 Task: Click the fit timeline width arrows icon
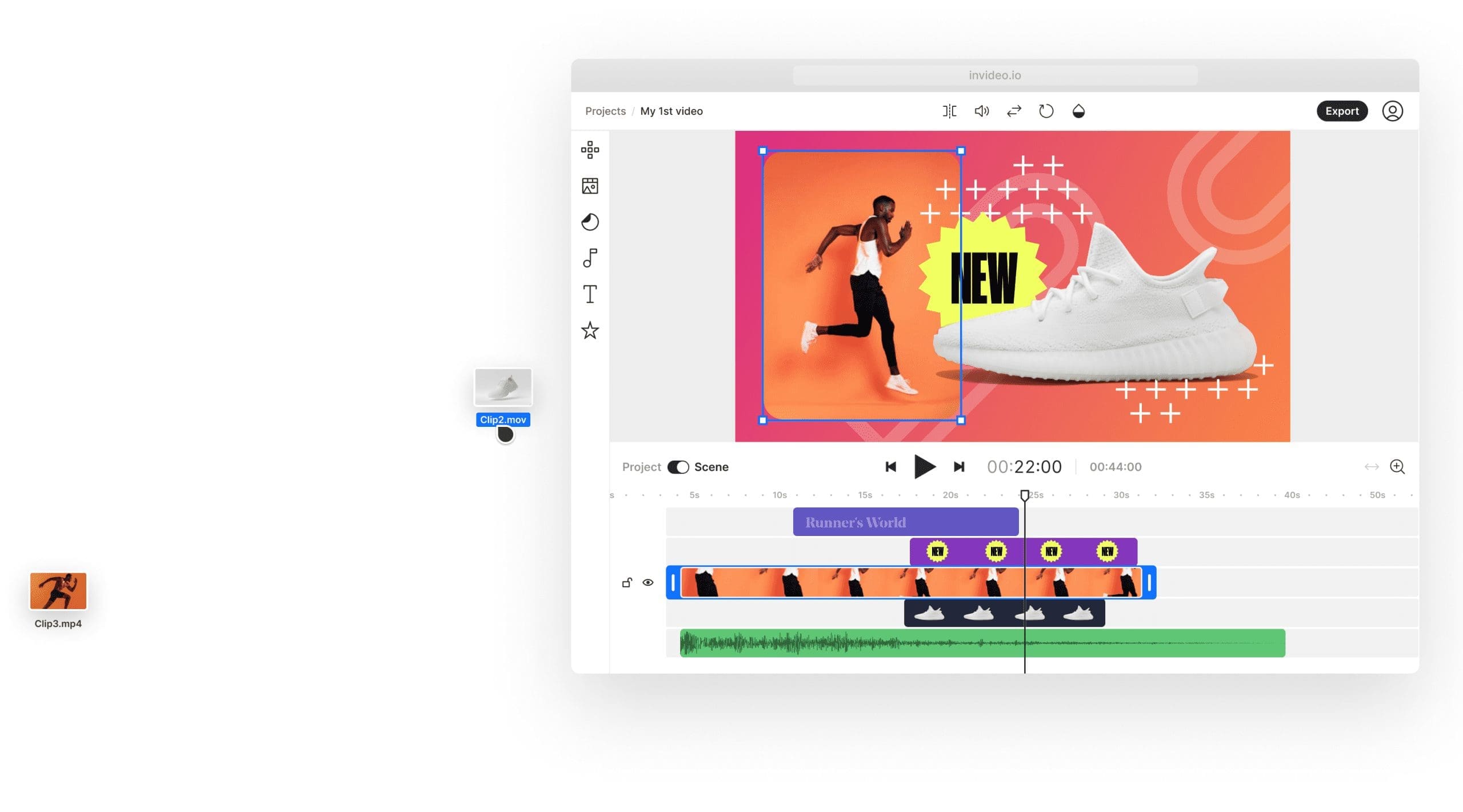(1372, 467)
